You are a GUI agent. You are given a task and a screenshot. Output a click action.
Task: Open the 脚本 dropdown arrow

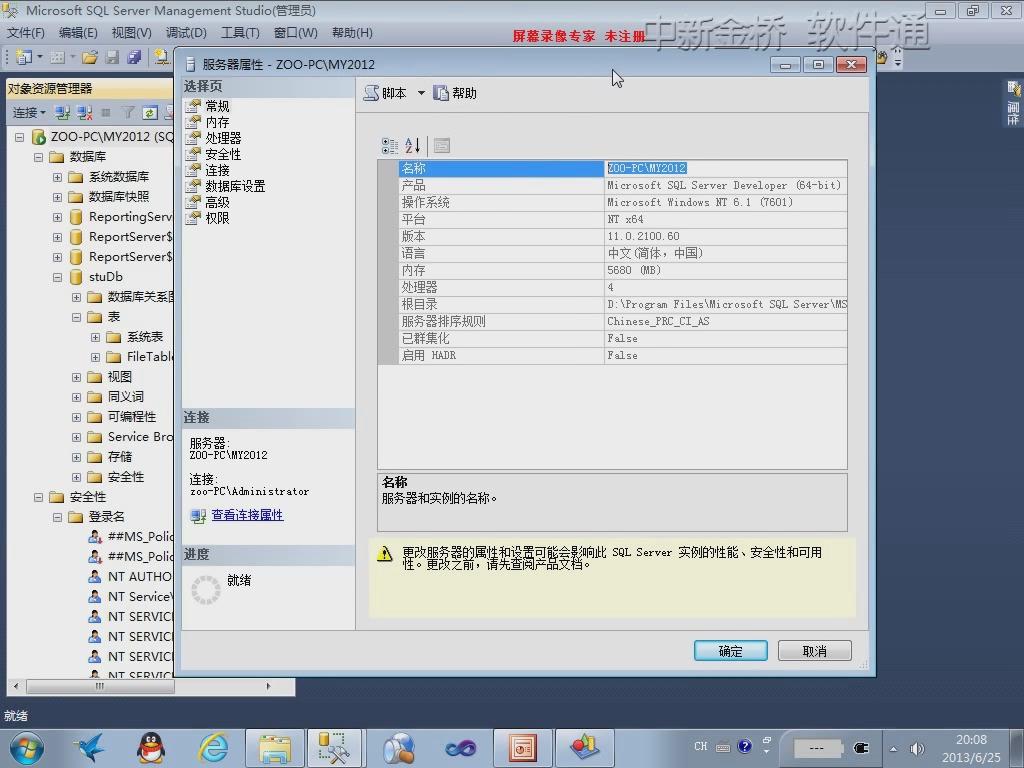421,93
